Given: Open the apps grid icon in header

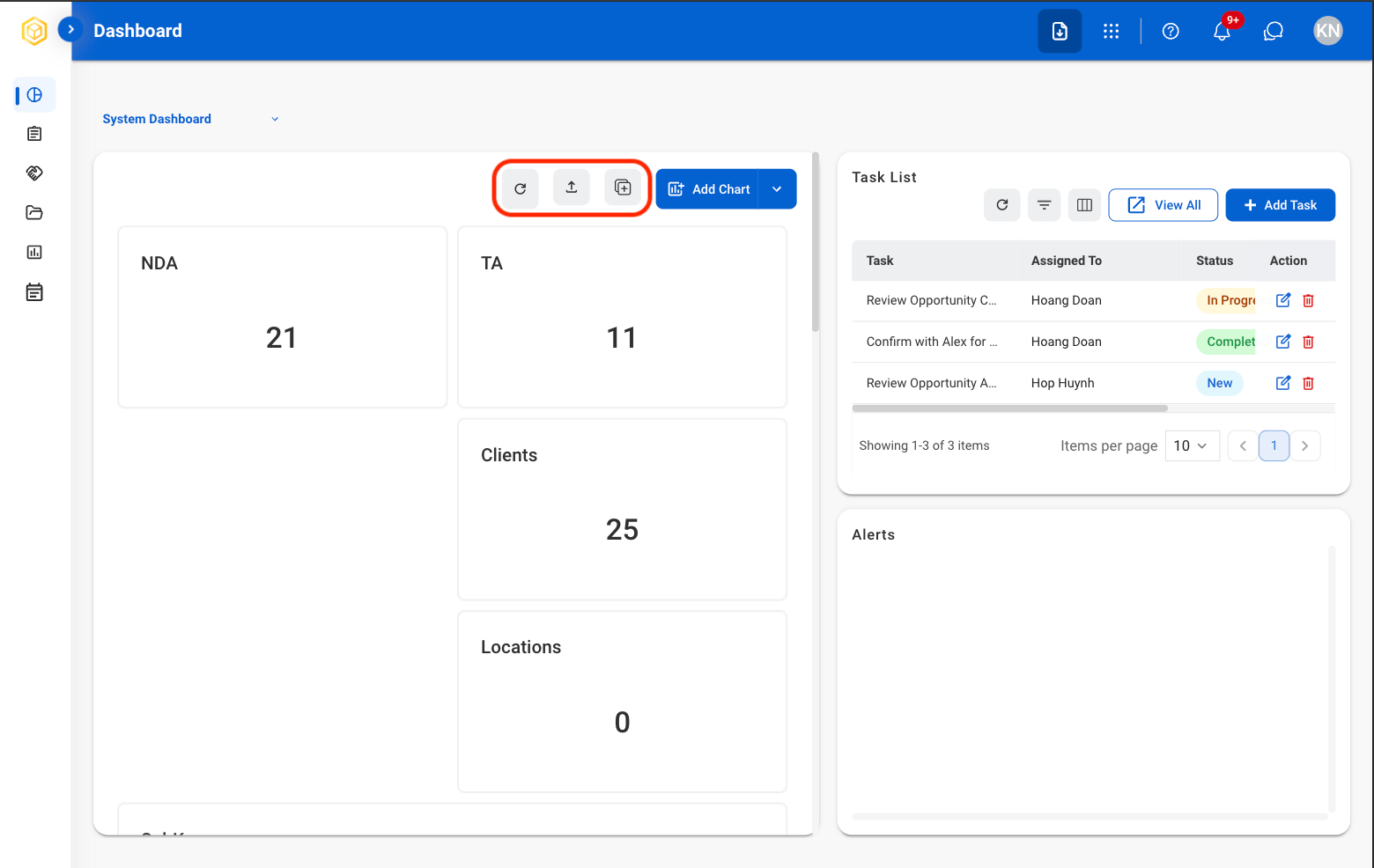Looking at the screenshot, I should coord(1112,31).
